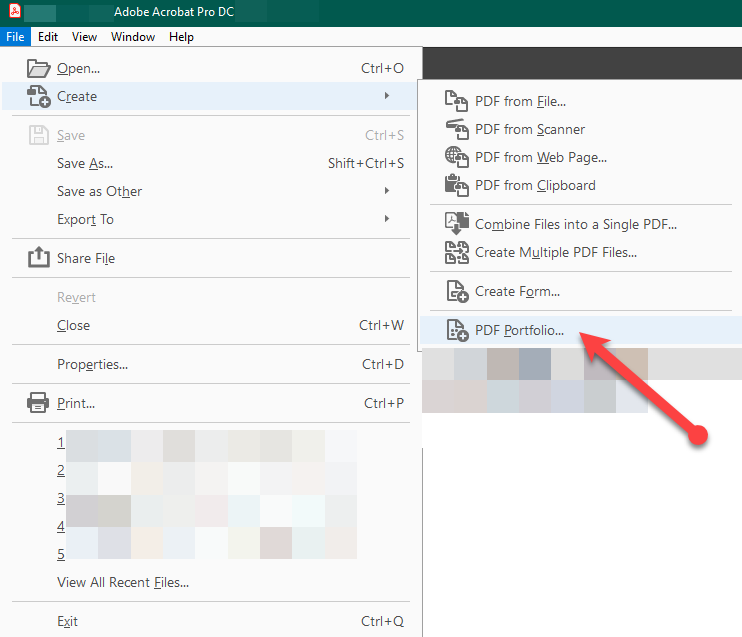Open the Edit menu

(x=48, y=37)
